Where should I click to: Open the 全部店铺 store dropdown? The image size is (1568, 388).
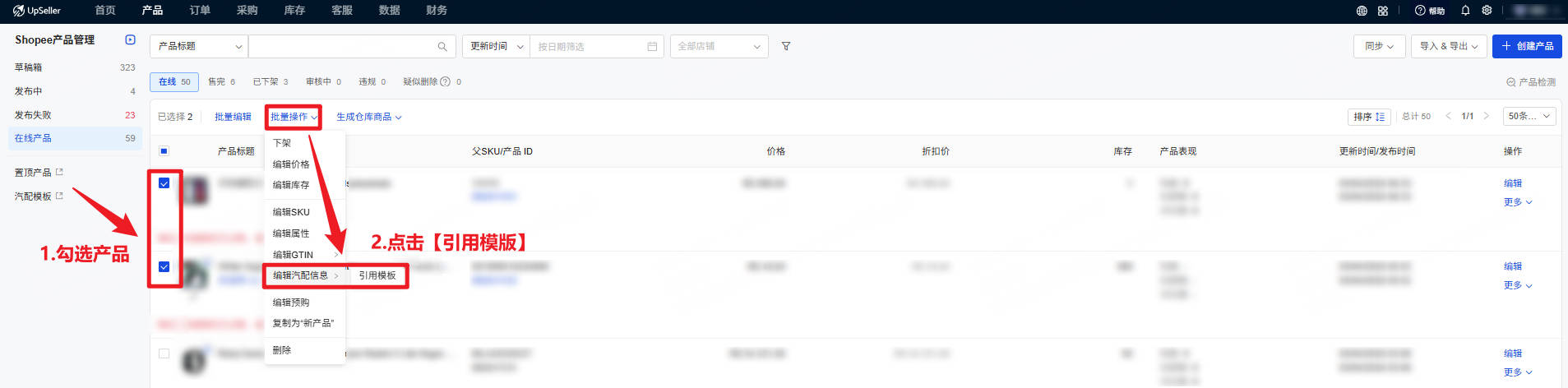tap(719, 47)
